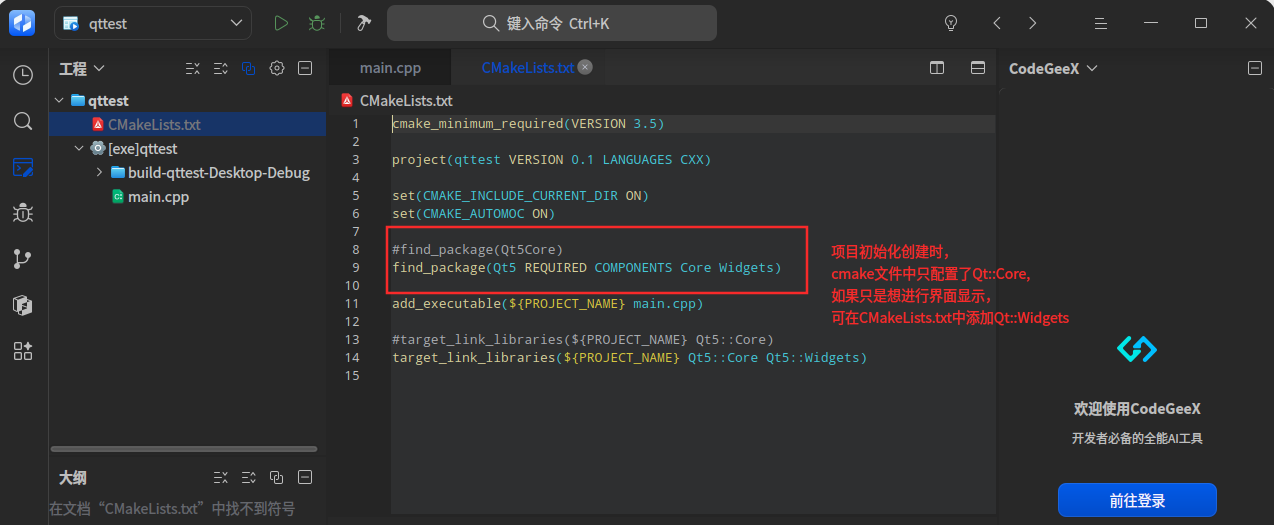Collapse all in outline panel
Screen dimensions: 1274x525
click(x=221, y=478)
